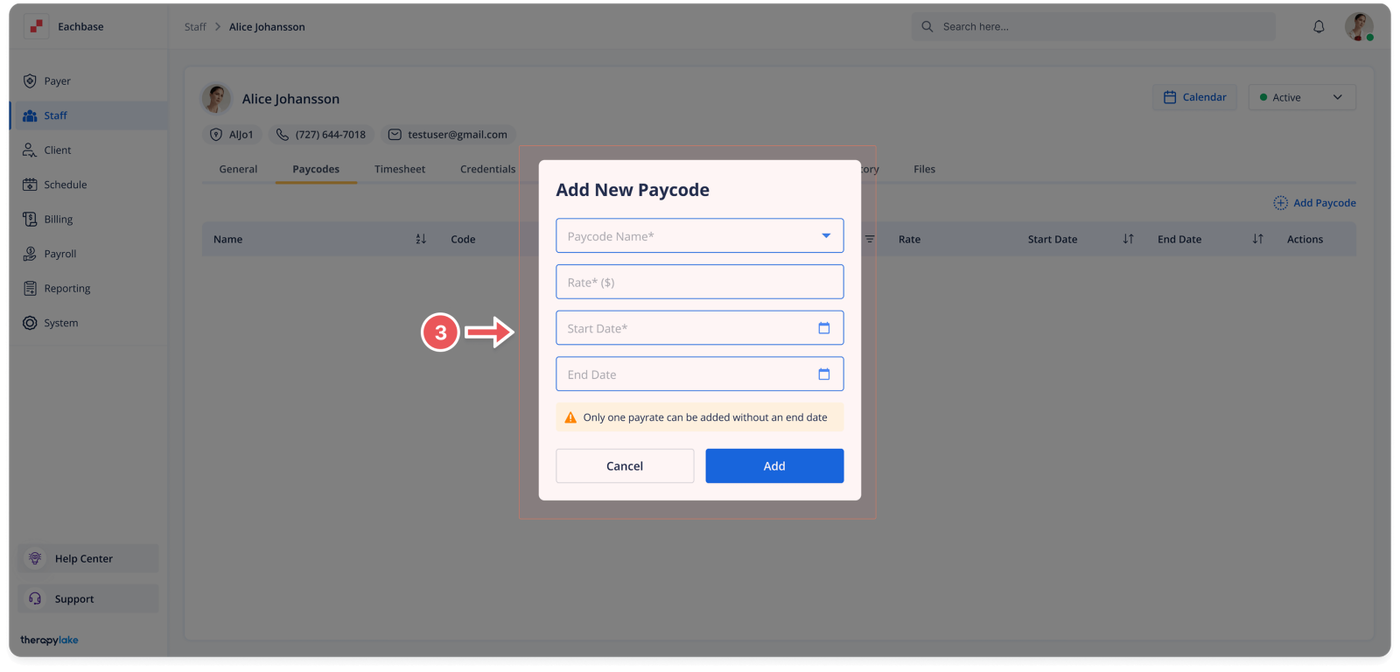The image size is (1400, 672).
Task: Sort table by Name column arrows
Action: [420, 239]
